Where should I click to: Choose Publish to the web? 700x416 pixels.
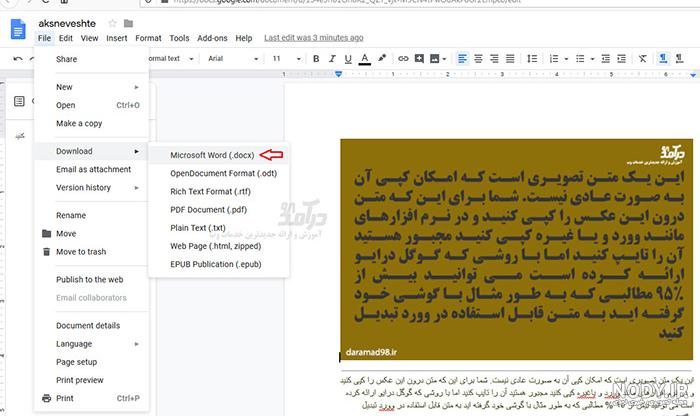[x=91, y=280]
